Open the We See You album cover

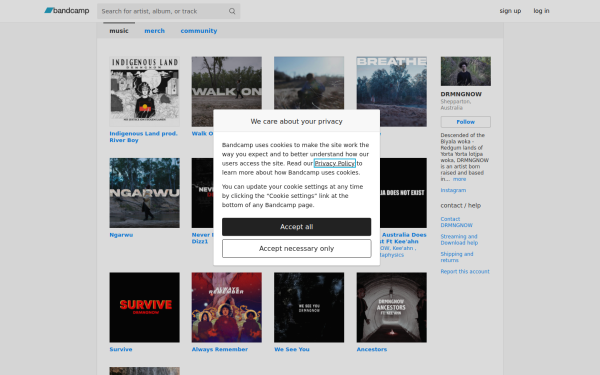click(309, 307)
